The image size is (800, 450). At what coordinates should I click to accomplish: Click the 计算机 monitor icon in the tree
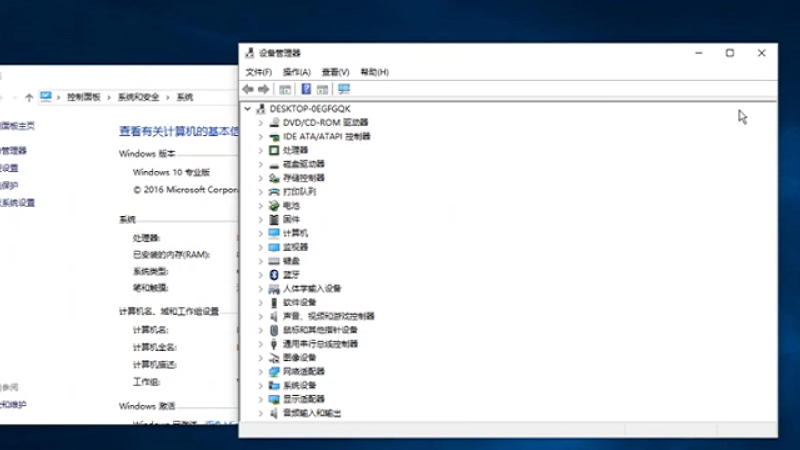[274, 233]
